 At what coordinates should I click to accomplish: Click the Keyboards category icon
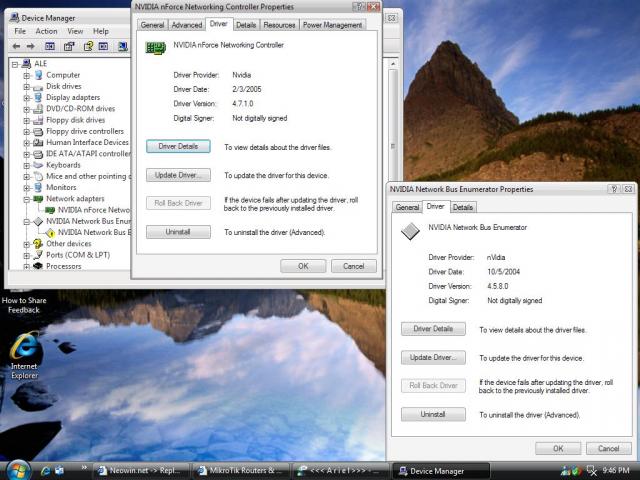point(38,165)
